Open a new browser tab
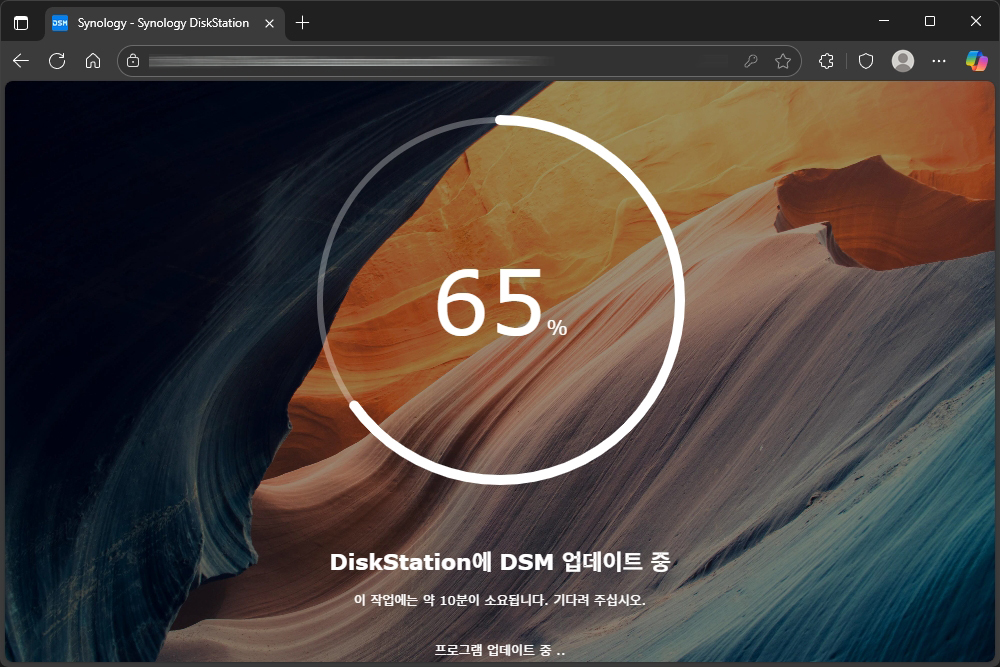1000x667 pixels. pyautogui.click(x=302, y=23)
